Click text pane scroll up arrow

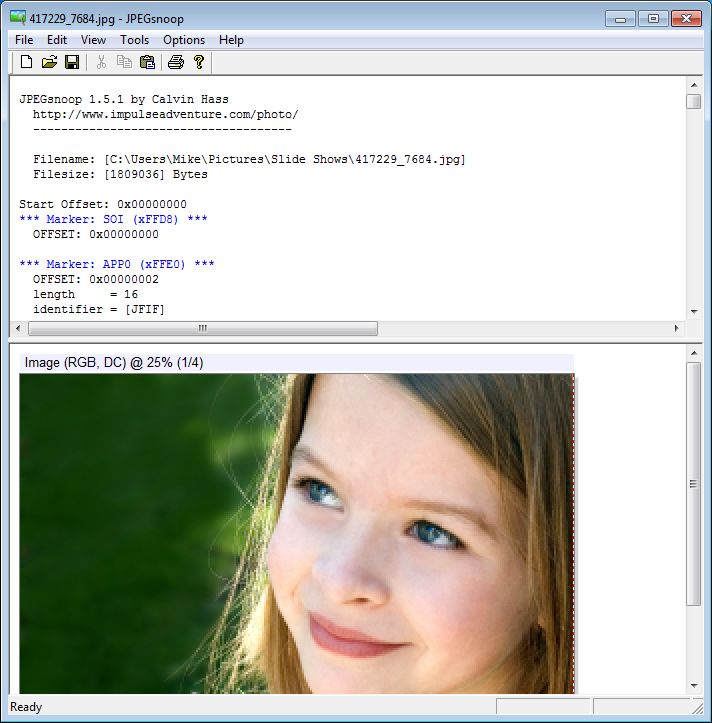[694, 85]
